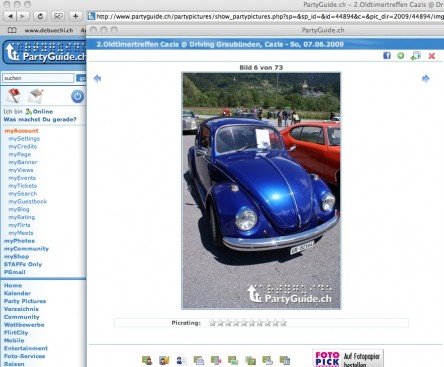Open the envelope mail icon in sidebar
The width and height of the screenshot is (444, 367).
(36, 96)
